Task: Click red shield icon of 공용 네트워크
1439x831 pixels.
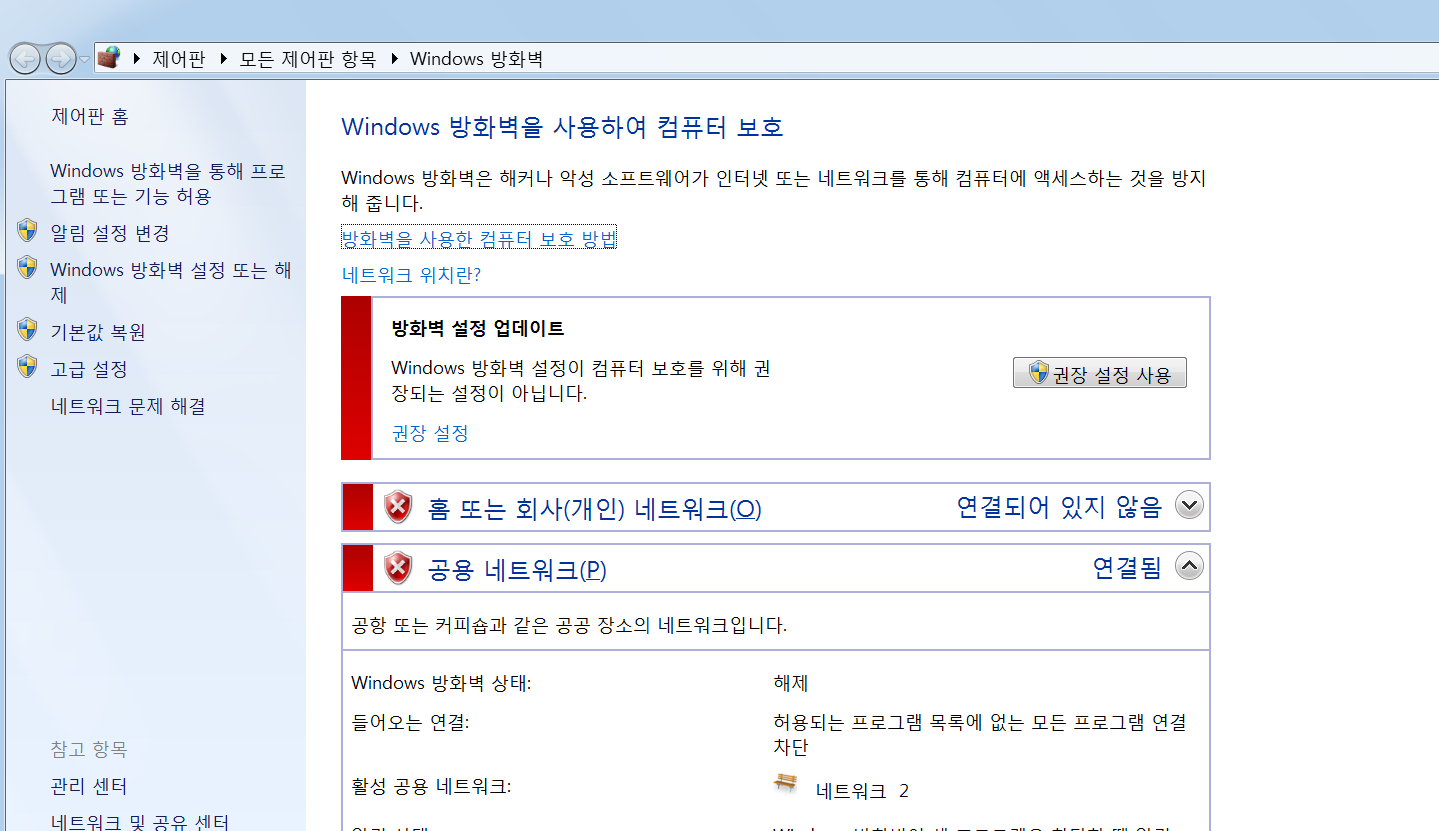Action: click(398, 568)
